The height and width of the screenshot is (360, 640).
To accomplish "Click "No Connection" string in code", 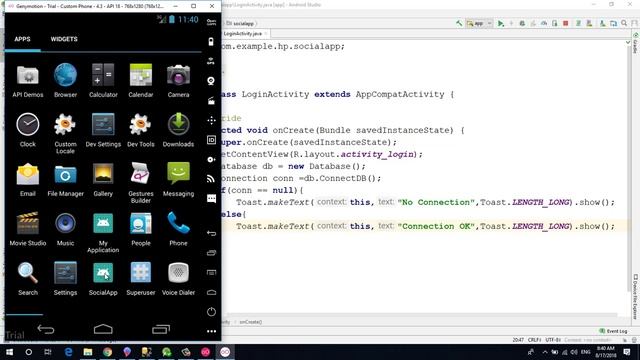I will pyautogui.click(x=436, y=202).
